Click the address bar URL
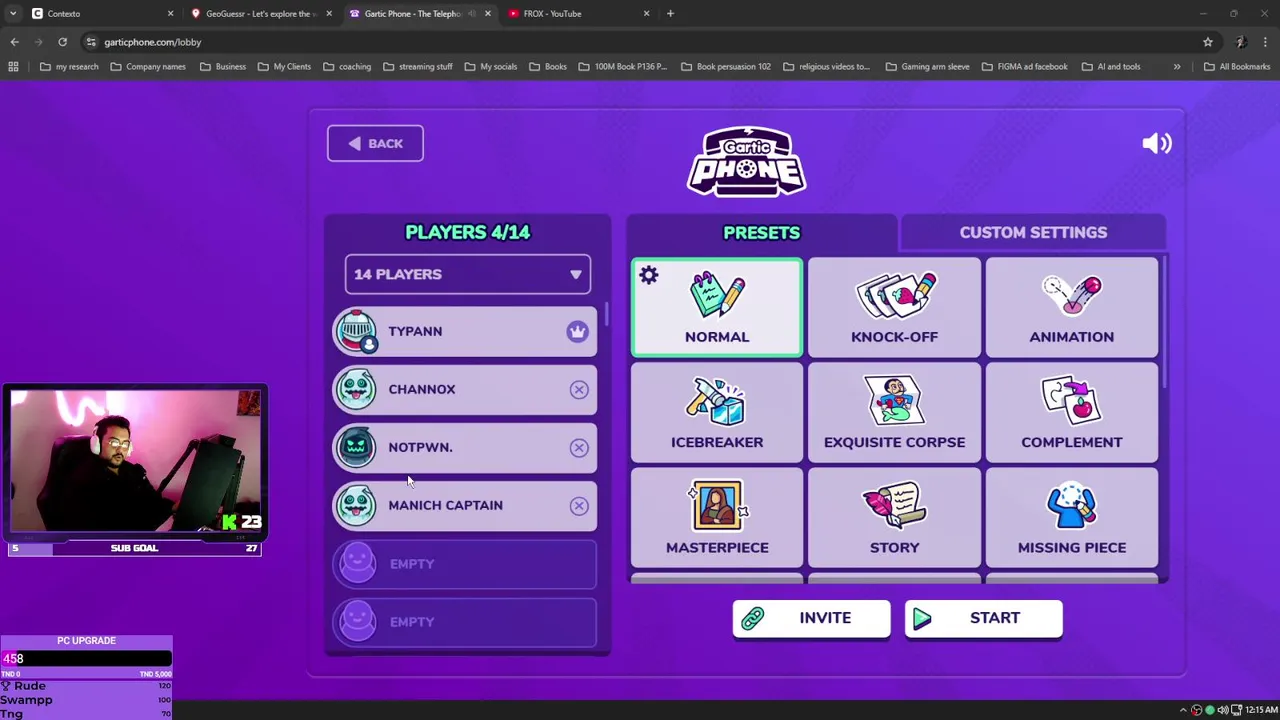The height and width of the screenshot is (720, 1280). [152, 42]
